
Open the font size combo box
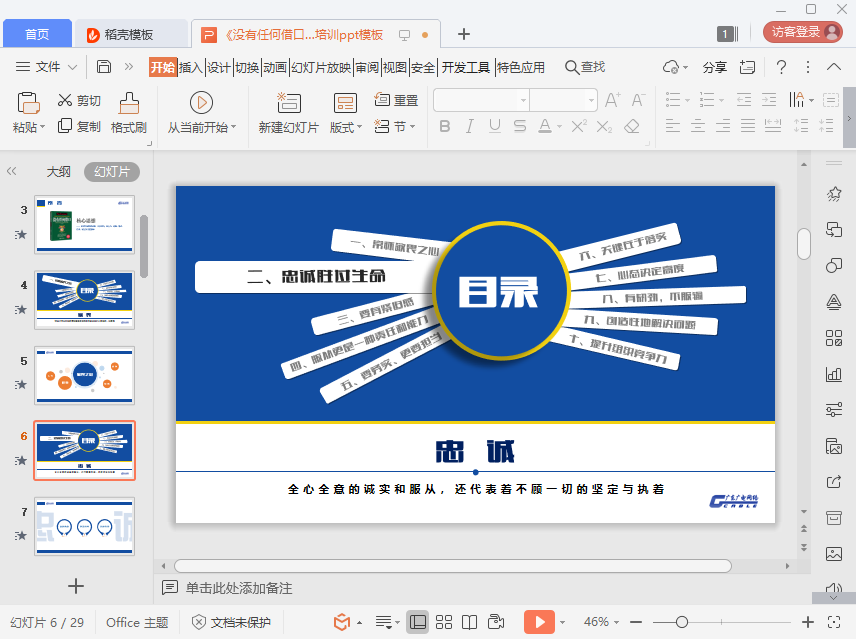click(x=563, y=100)
